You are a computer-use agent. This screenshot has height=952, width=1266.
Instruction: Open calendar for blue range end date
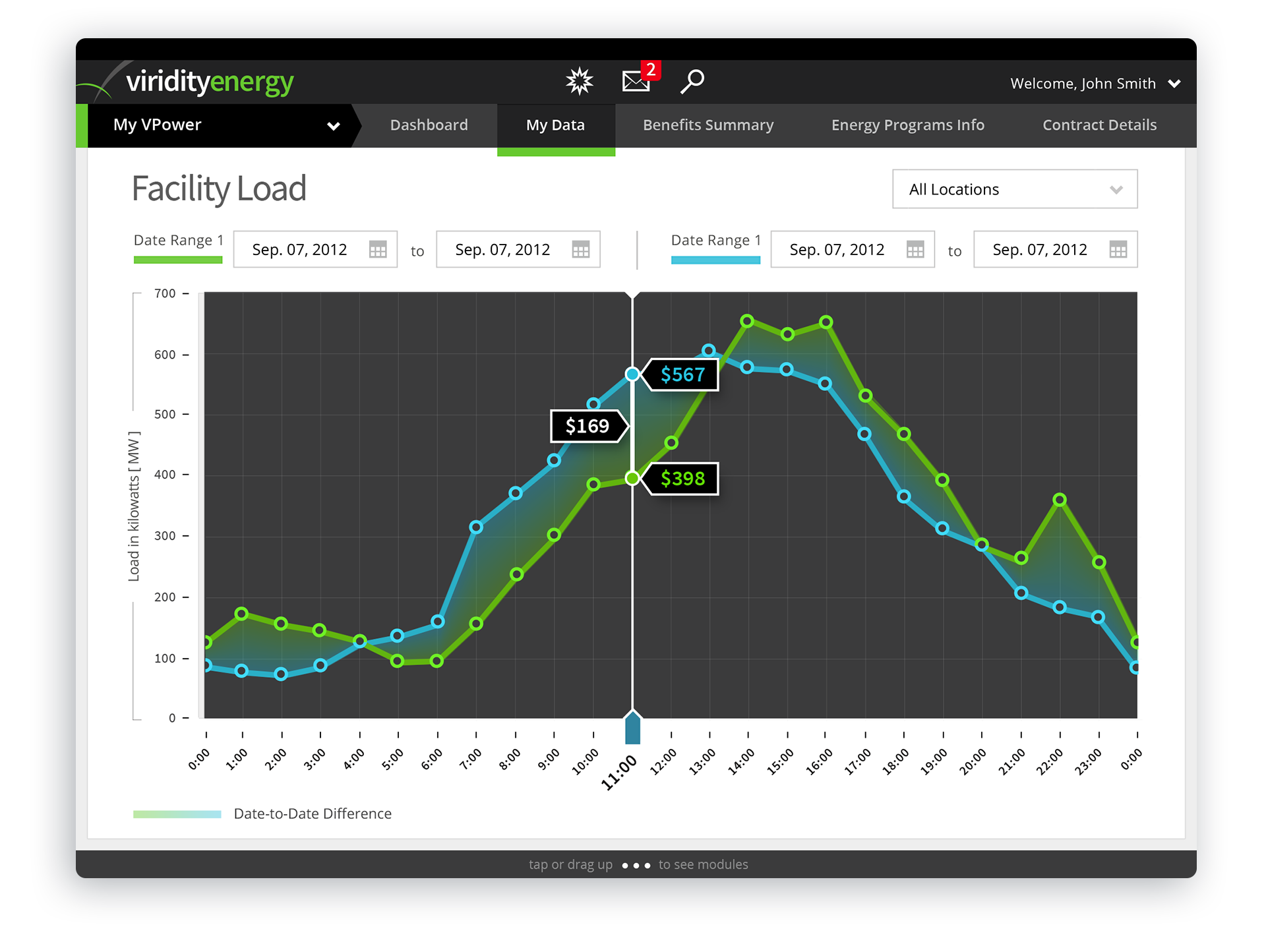point(1118,250)
